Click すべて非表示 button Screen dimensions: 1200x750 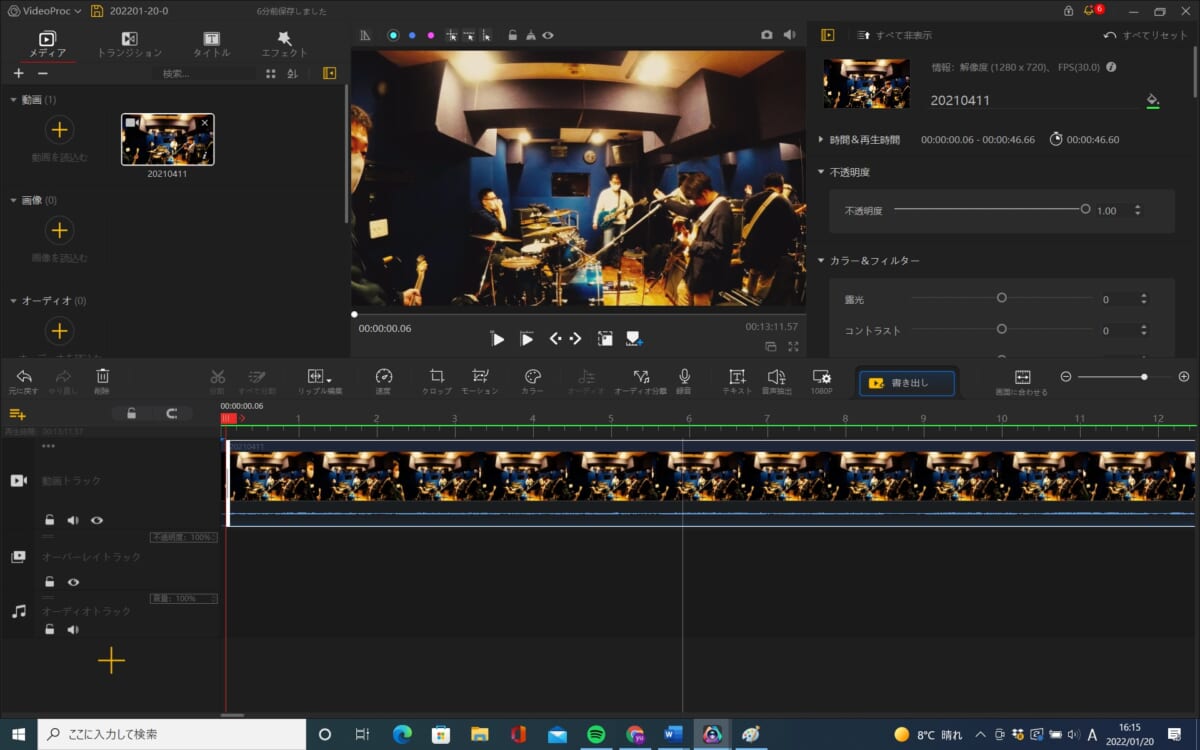894,35
